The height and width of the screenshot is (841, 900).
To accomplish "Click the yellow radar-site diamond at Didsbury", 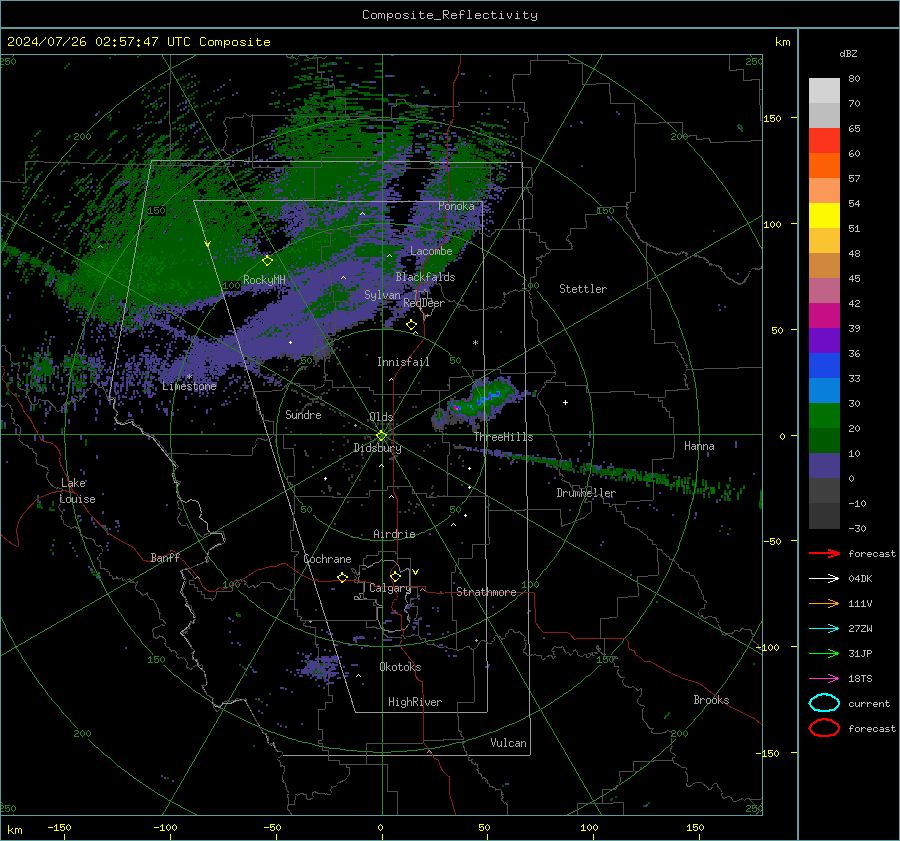I will (x=382, y=436).
